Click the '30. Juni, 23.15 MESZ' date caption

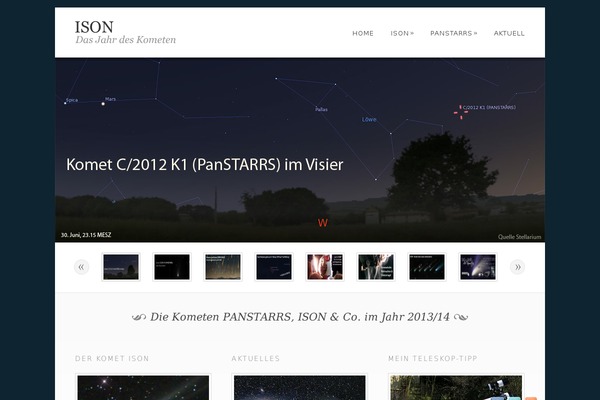pyautogui.click(x=86, y=235)
